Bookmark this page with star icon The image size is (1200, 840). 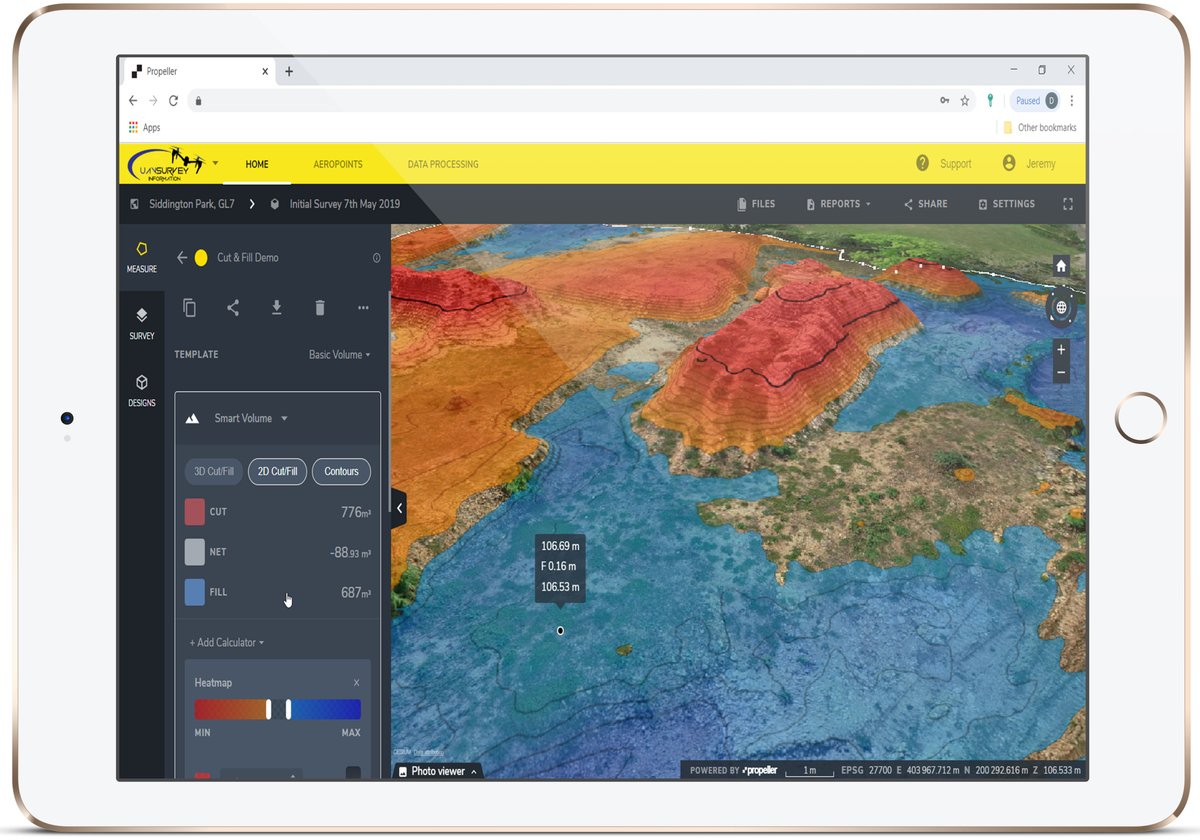pos(965,101)
